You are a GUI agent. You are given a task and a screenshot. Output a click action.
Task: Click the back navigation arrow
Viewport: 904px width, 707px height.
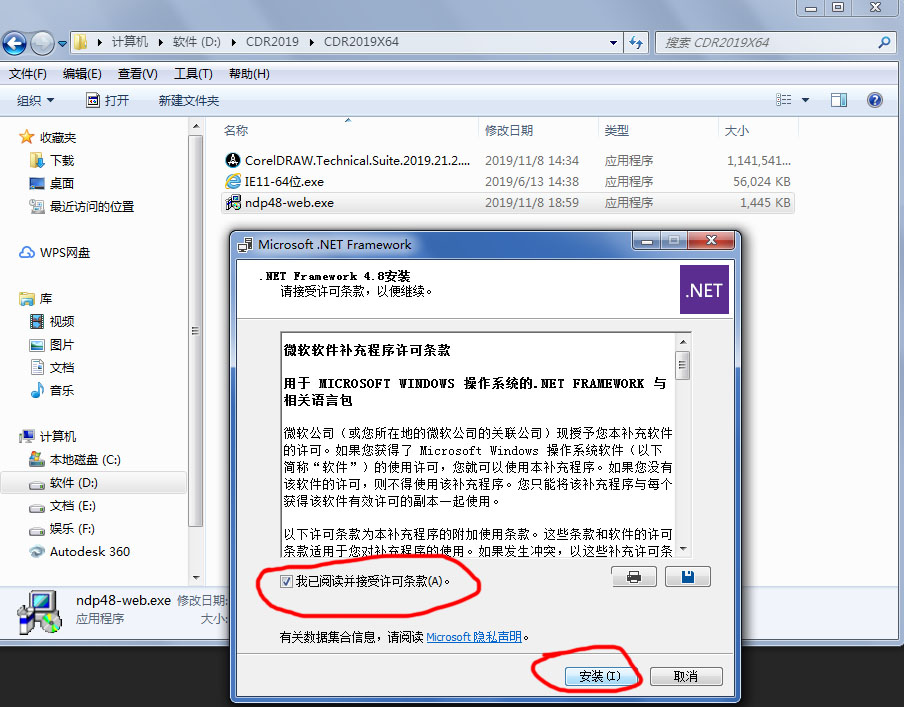coord(15,43)
